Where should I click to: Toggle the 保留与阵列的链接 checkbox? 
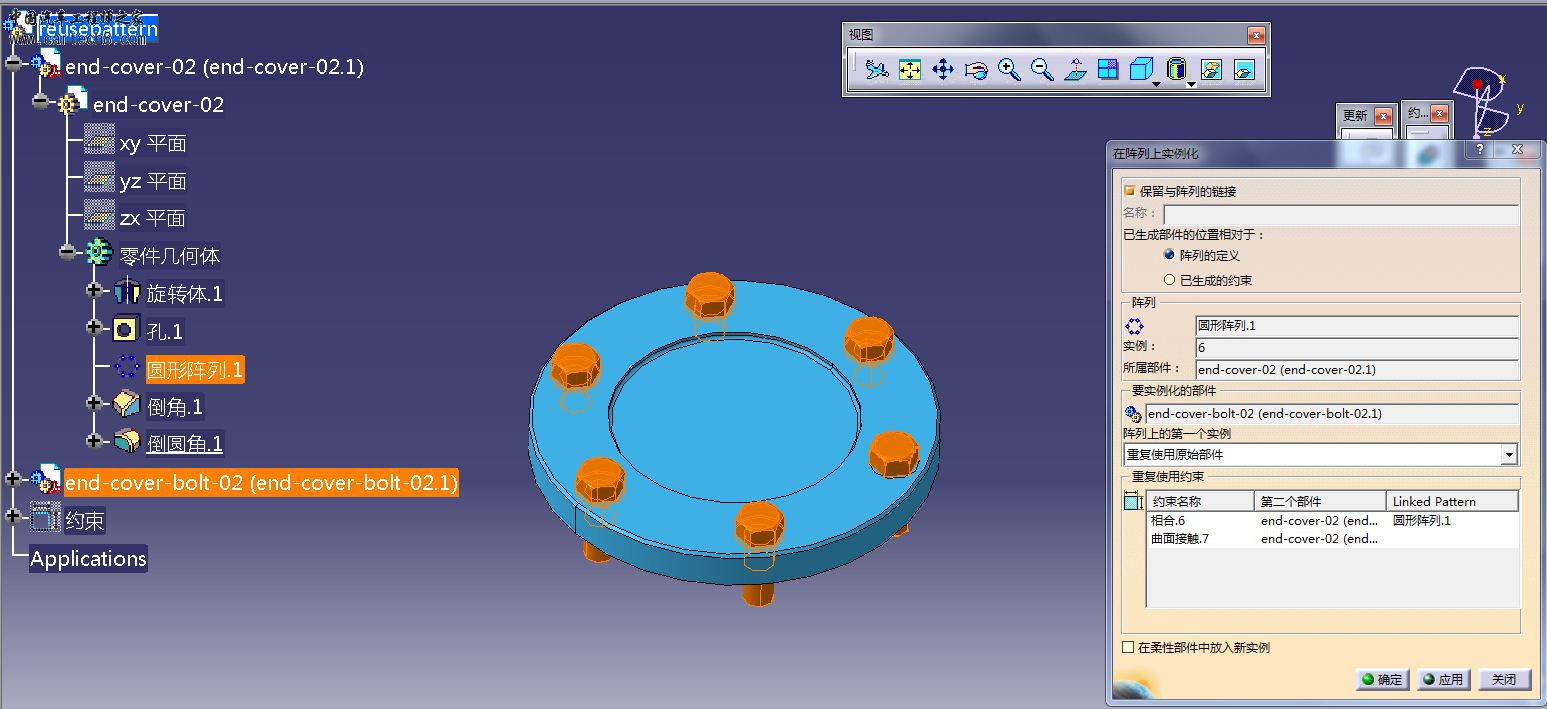click(x=1130, y=191)
